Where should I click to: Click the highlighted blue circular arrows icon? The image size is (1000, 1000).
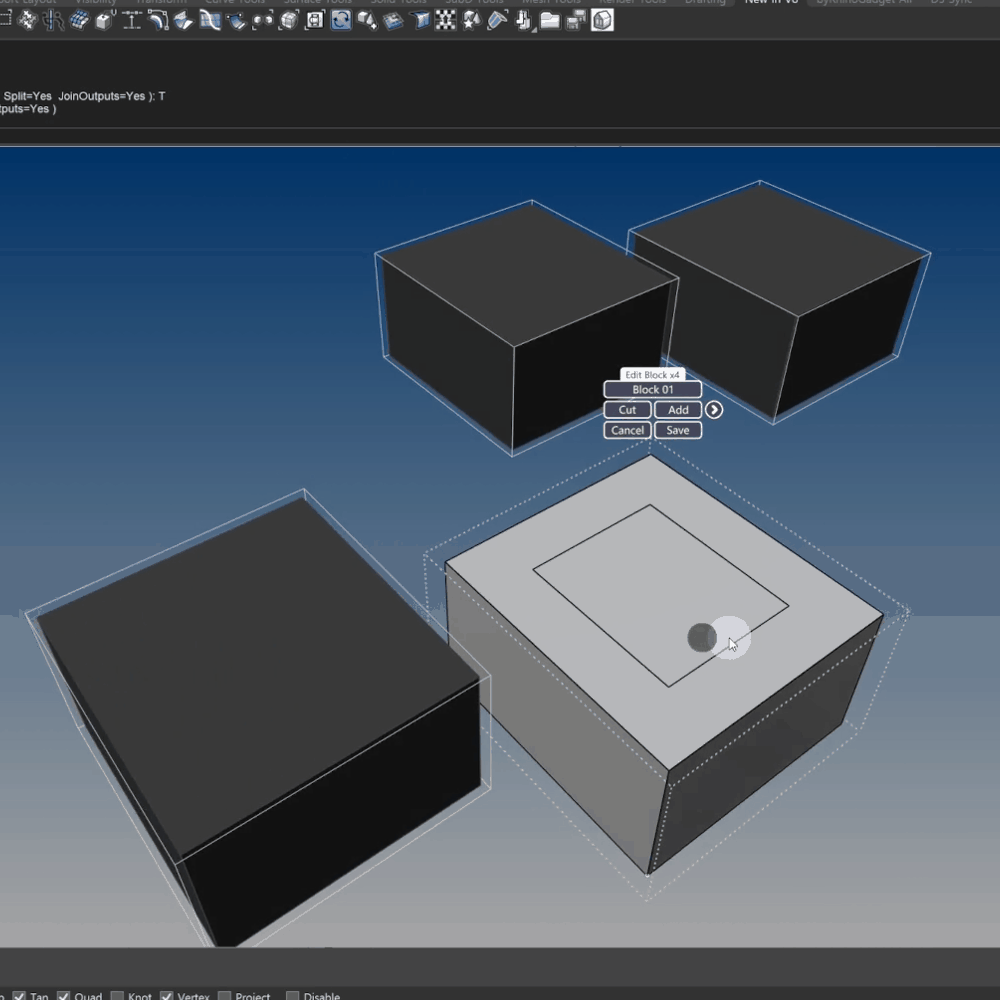pos(341,20)
